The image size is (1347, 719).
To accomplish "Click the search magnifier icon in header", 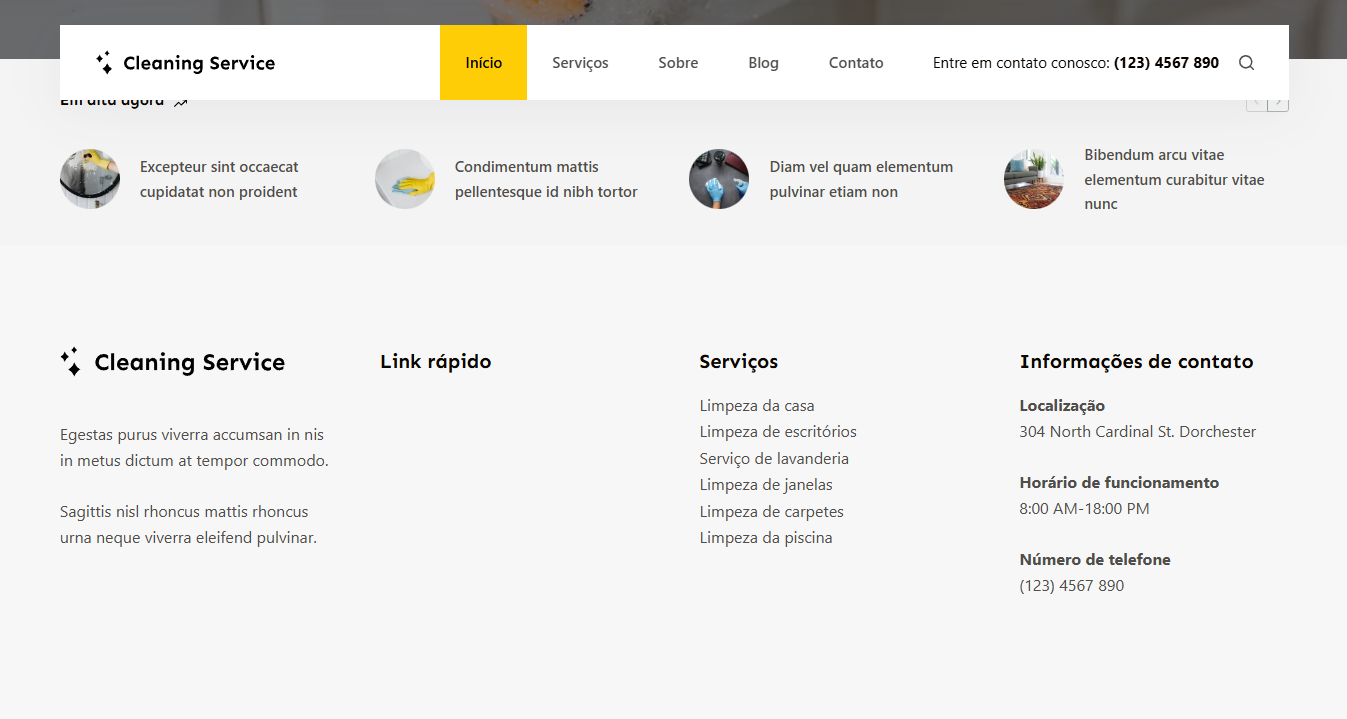I will pyautogui.click(x=1246, y=63).
